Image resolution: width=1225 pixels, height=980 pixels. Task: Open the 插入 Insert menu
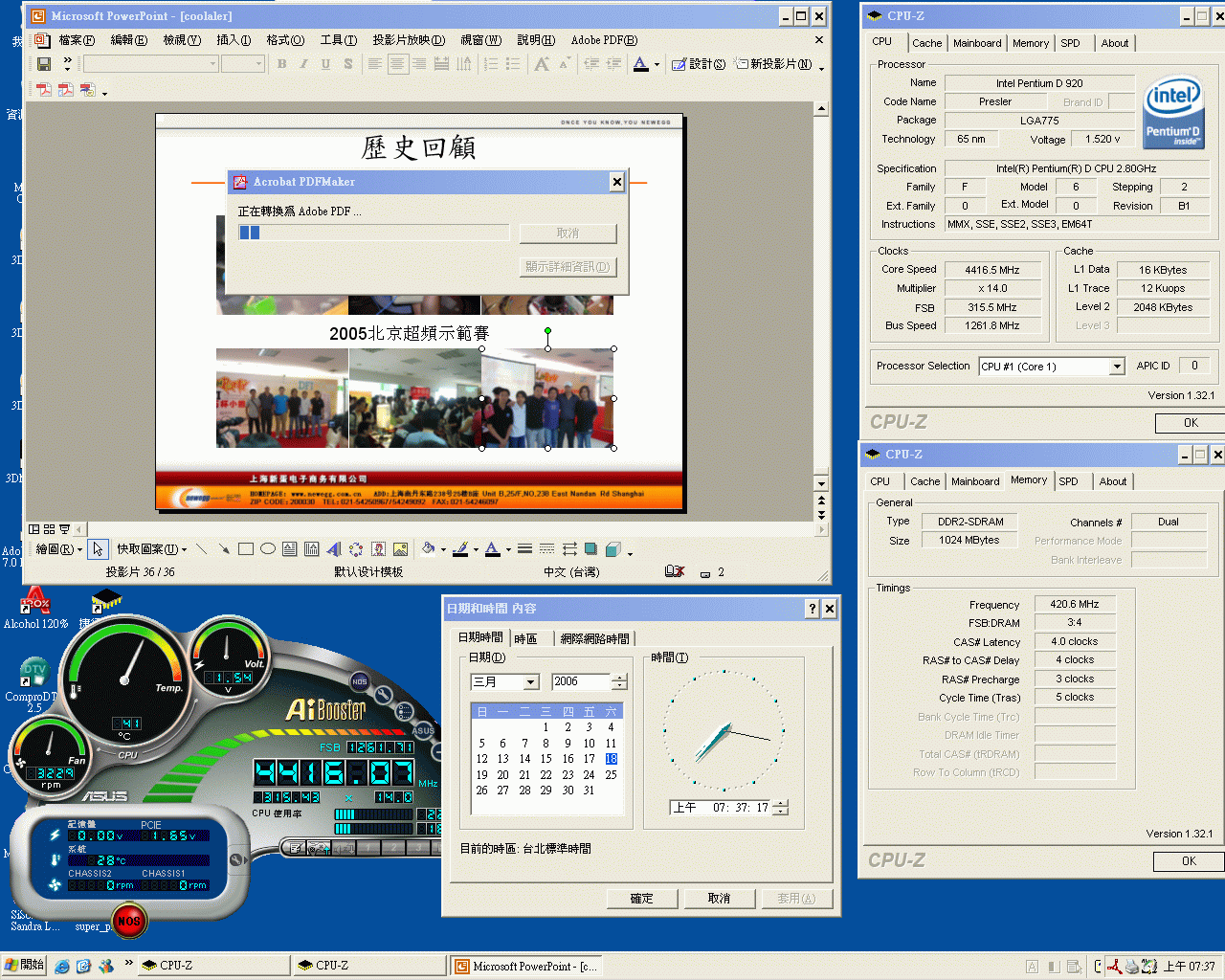click(x=234, y=40)
